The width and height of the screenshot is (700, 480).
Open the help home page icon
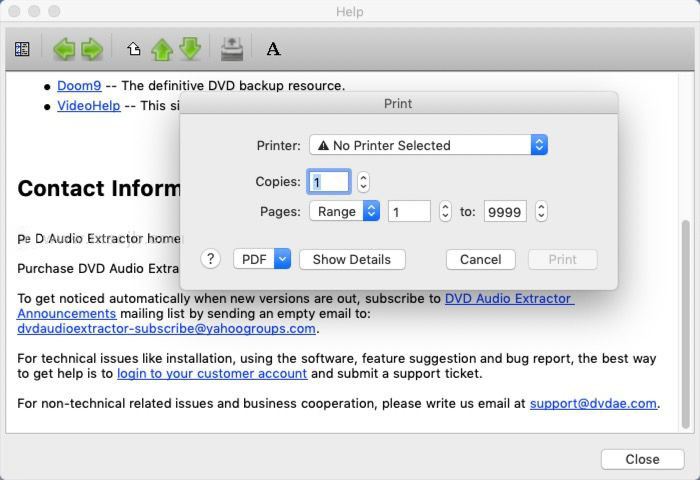[133, 48]
